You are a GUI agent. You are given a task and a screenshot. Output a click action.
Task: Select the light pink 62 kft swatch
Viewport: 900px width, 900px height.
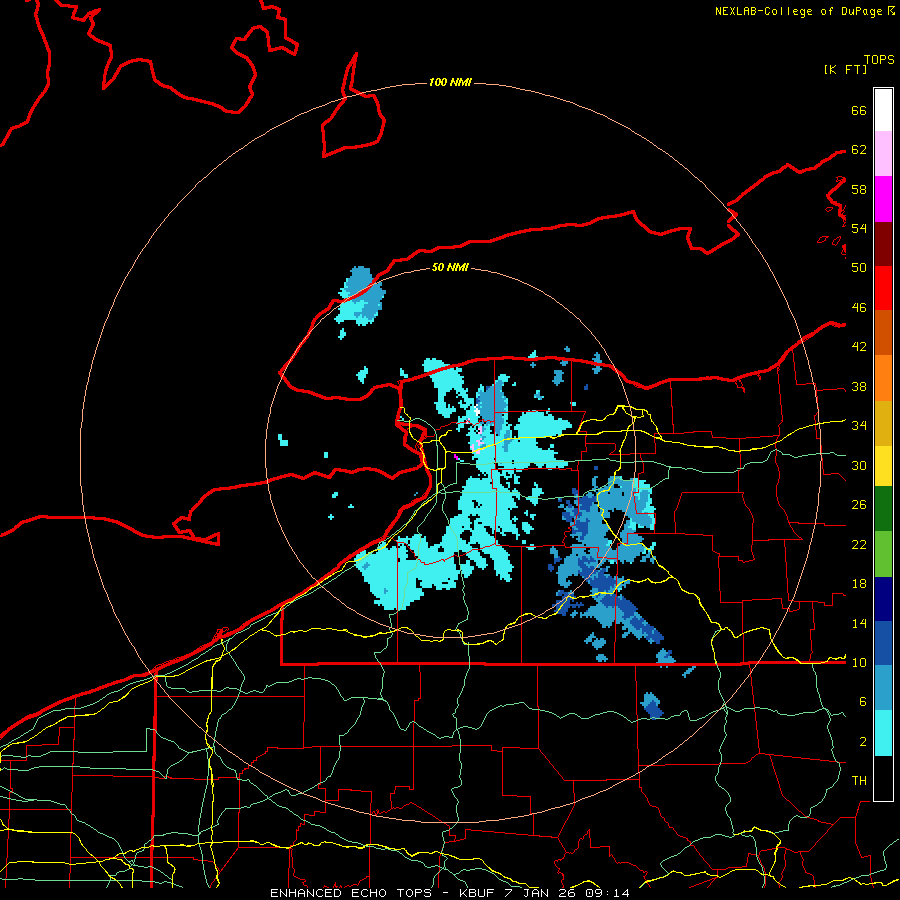click(883, 153)
